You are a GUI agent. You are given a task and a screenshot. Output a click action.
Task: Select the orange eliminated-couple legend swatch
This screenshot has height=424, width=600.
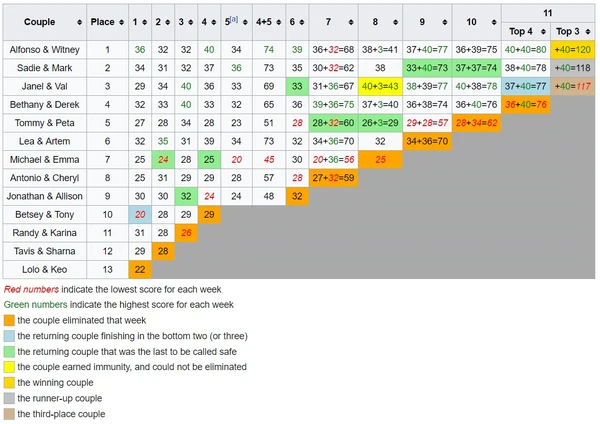(x=9, y=320)
